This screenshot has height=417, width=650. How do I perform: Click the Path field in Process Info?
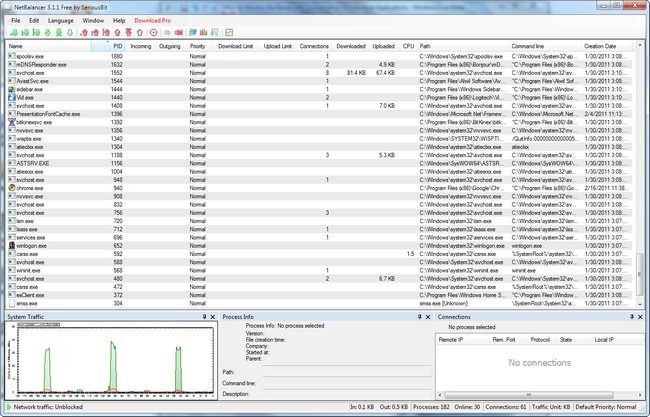[x=347, y=372]
